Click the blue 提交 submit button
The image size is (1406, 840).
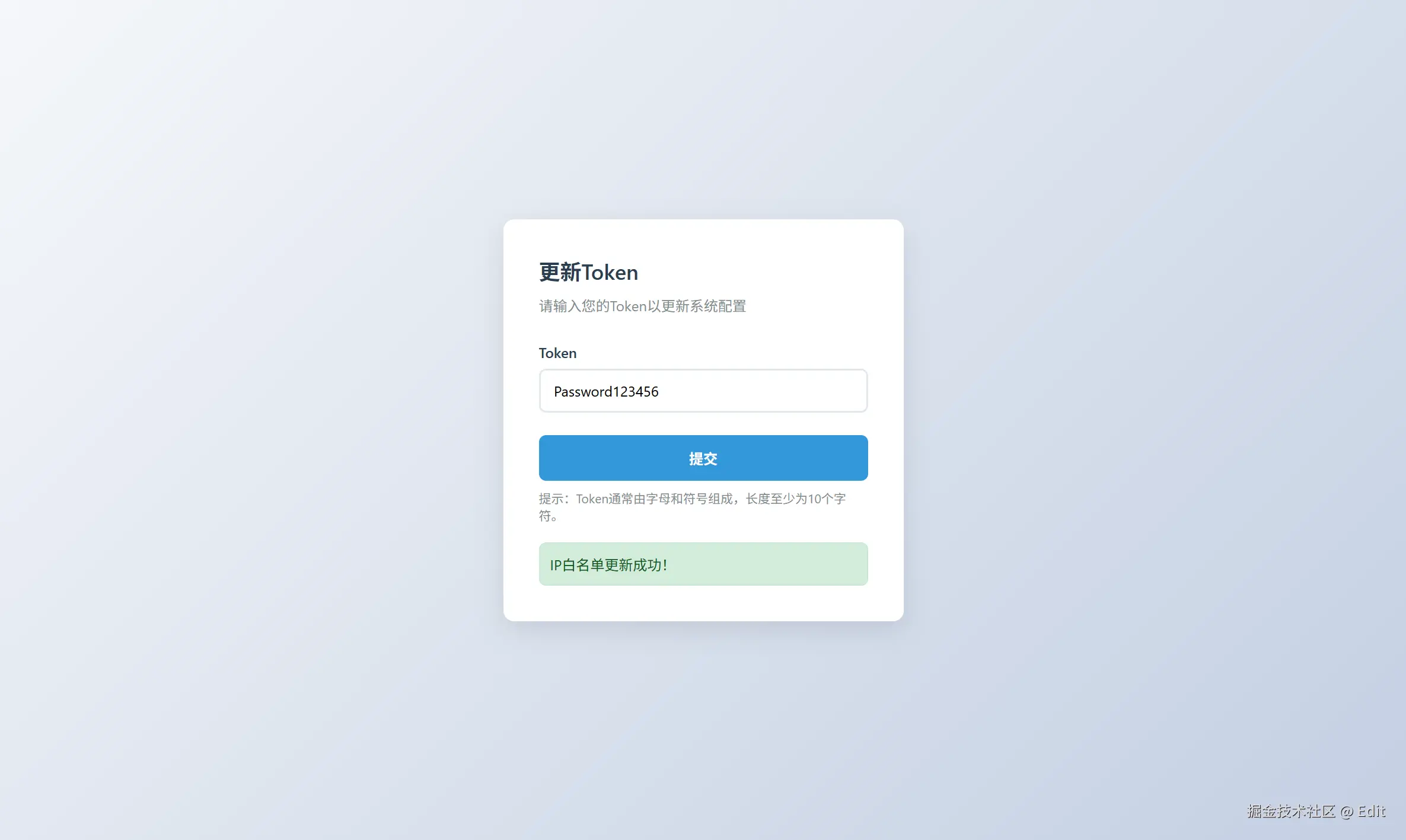pos(703,458)
